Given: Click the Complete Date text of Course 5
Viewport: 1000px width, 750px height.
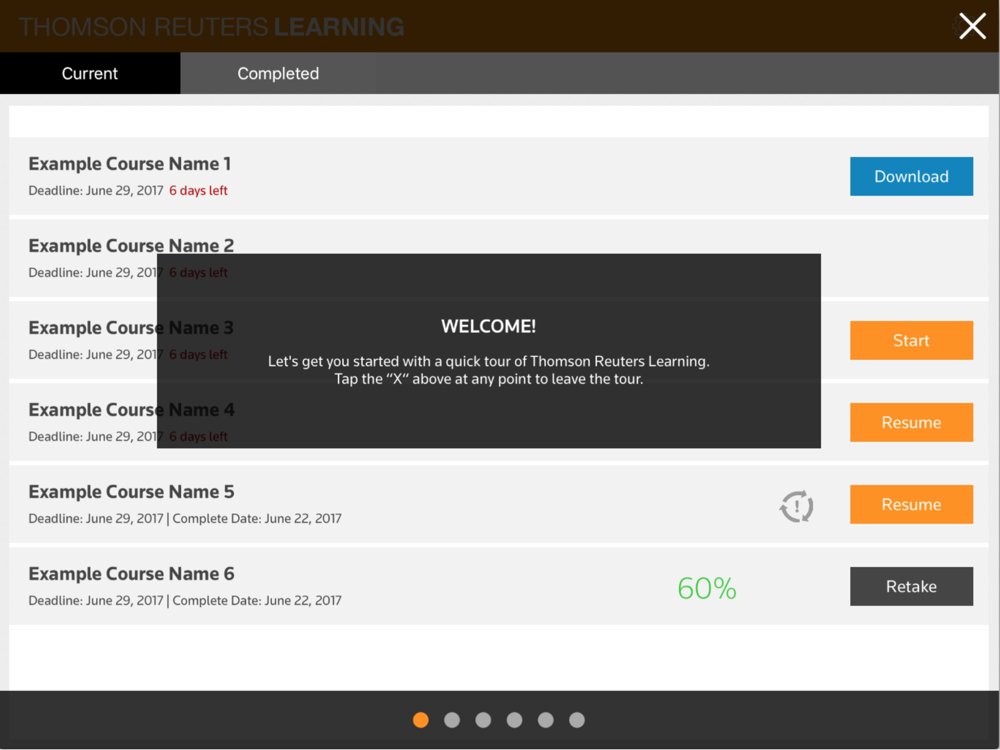Looking at the screenshot, I should pyautogui.click(x=257, y=518).
